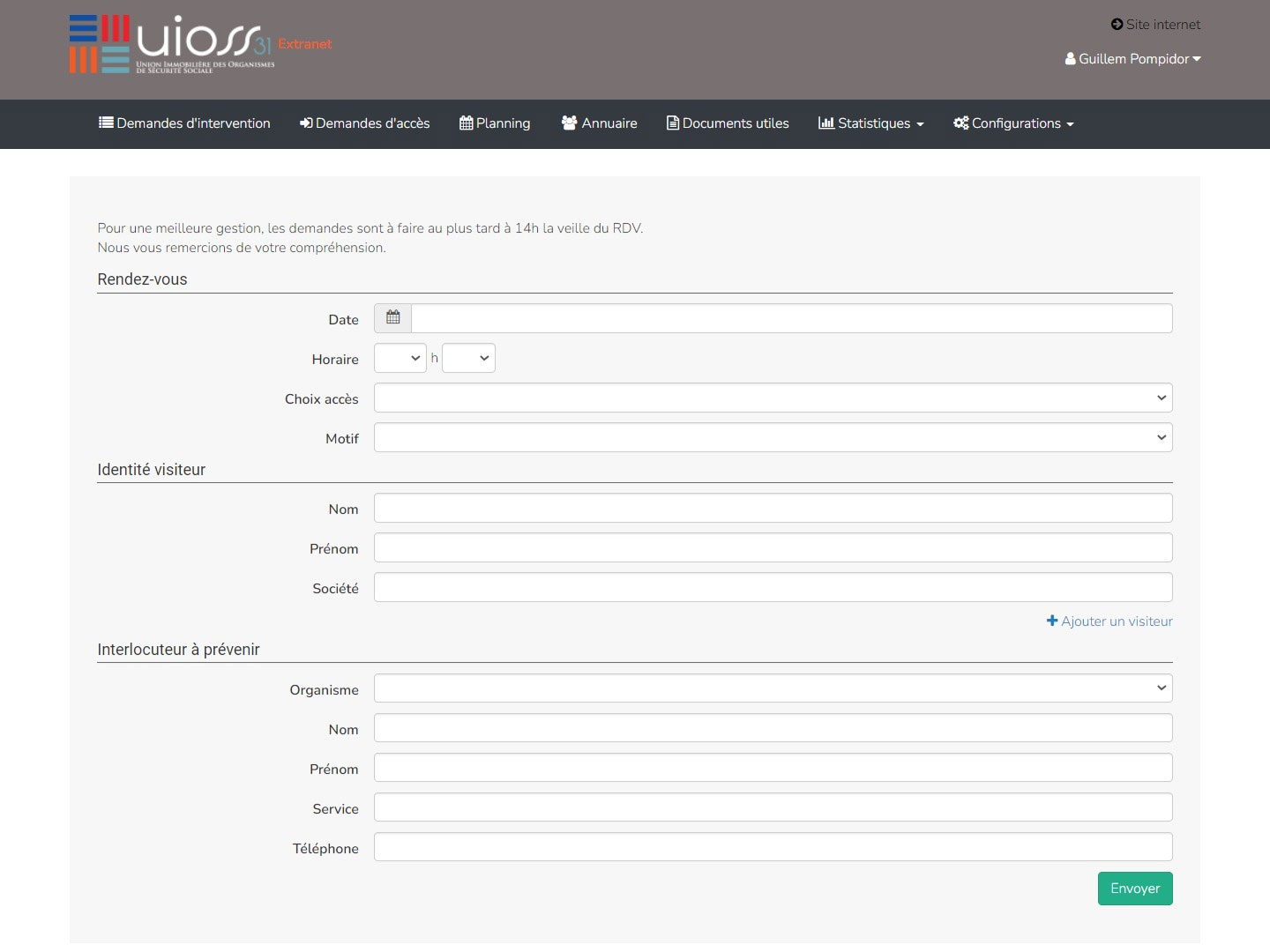This screenshot has width=1270, height=952.
Task: Go to Demandes d'intervention
Action: click(184, 123)
